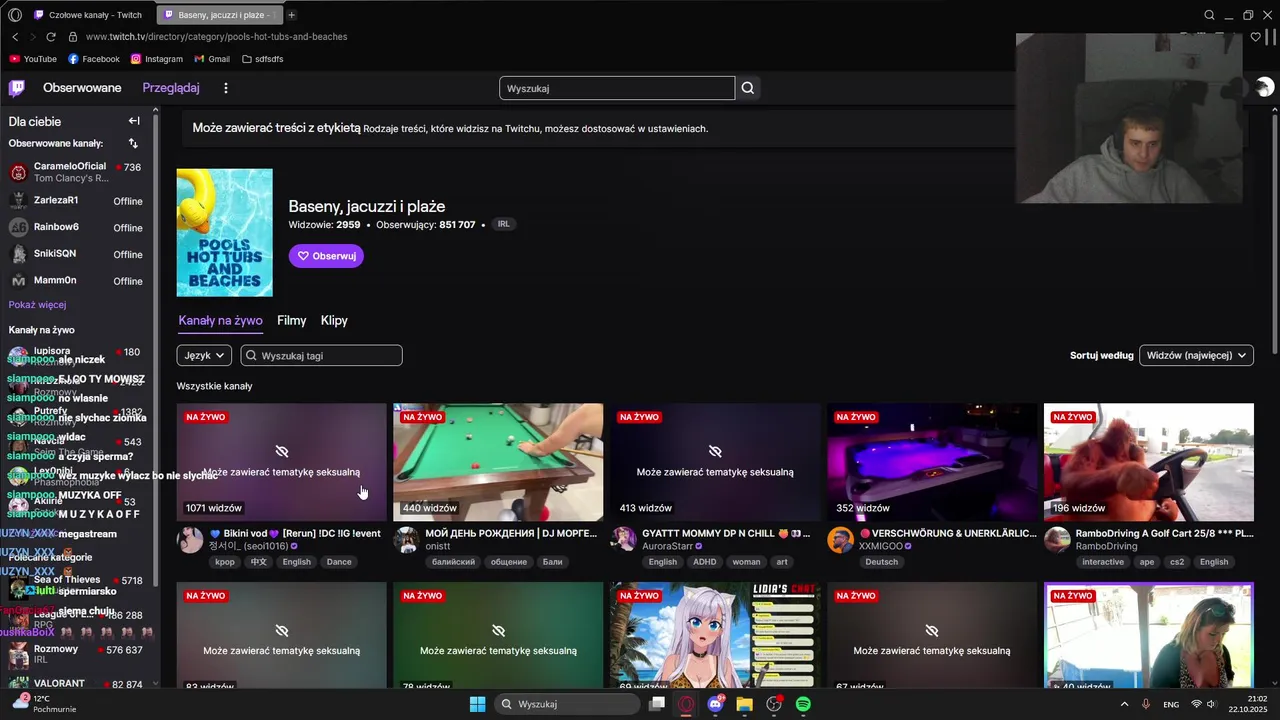The width and height of the screenshot is (1280, 720).
Task: Click the sort icon beside Obserwowane kanały
Action: click(133, 143)
